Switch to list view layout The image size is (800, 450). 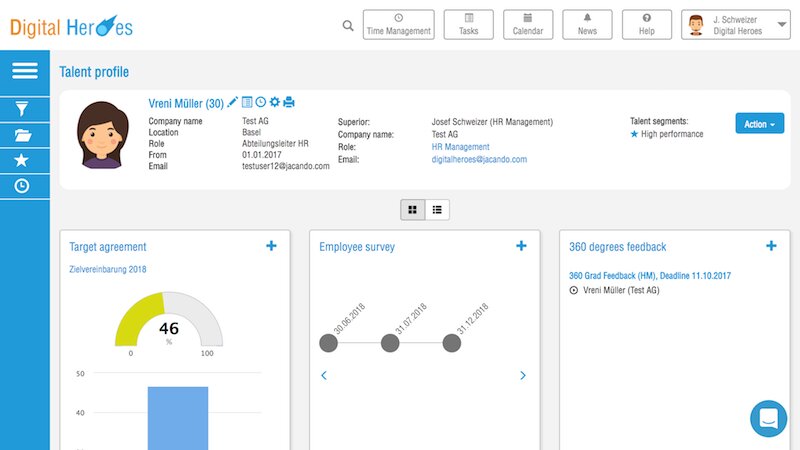click(438, 209)
